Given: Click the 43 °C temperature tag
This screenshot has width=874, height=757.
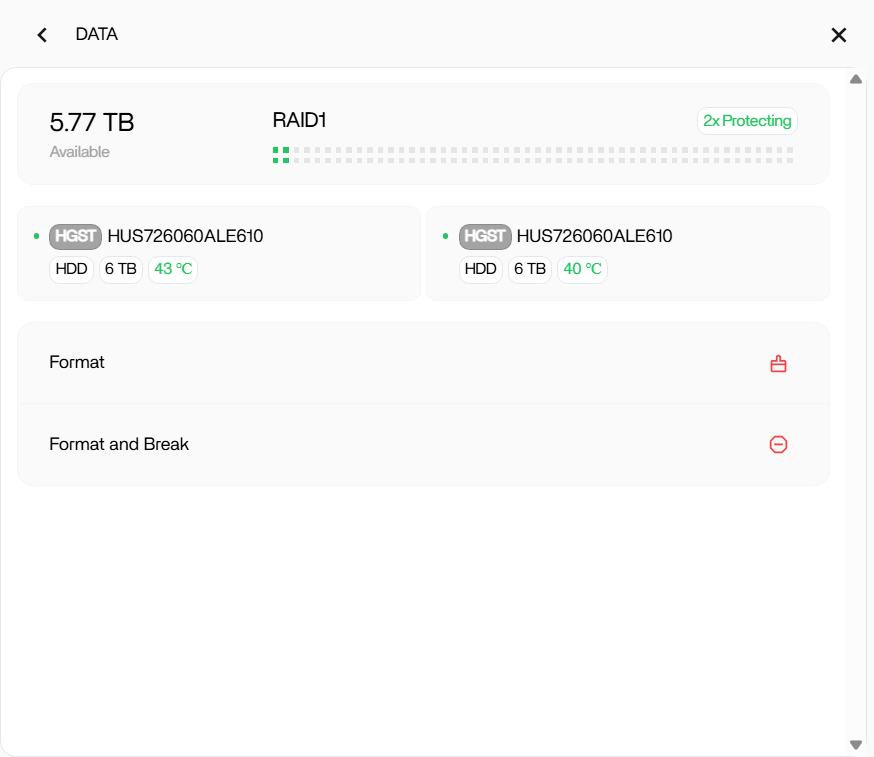Looking at the screenshot, I should [x=173, y=269].
